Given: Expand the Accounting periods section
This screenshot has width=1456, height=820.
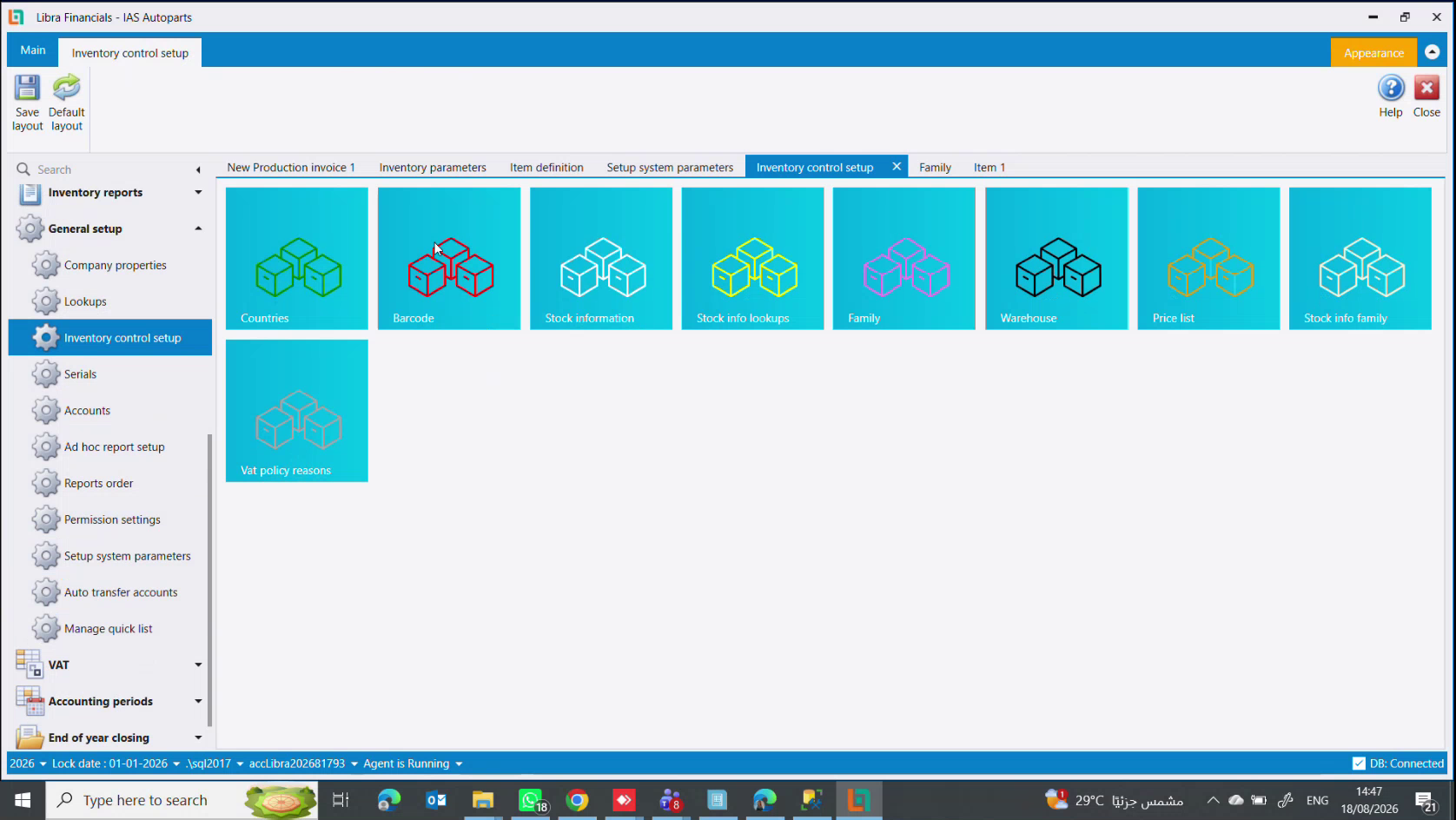Looking at the screenshot, I should pos(199,701).
